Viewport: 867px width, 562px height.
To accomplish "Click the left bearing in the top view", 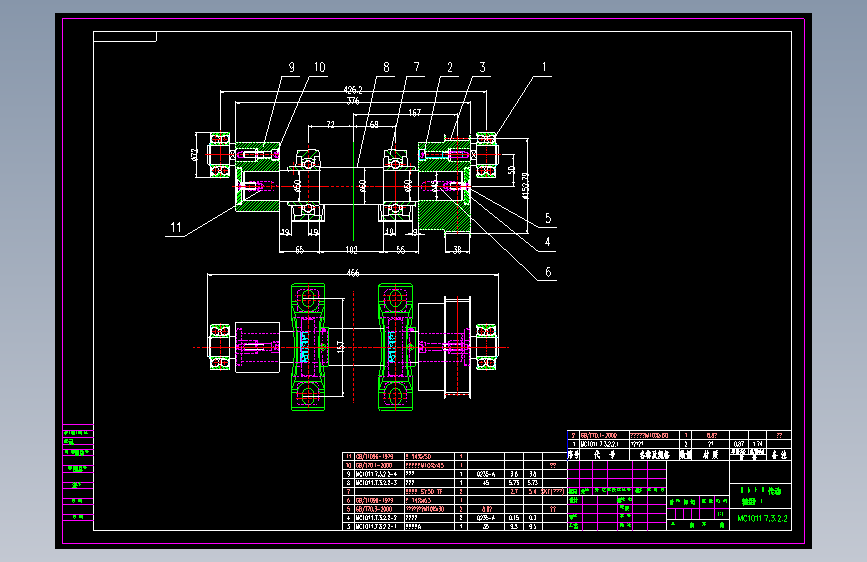I will (x=220, y=155).
